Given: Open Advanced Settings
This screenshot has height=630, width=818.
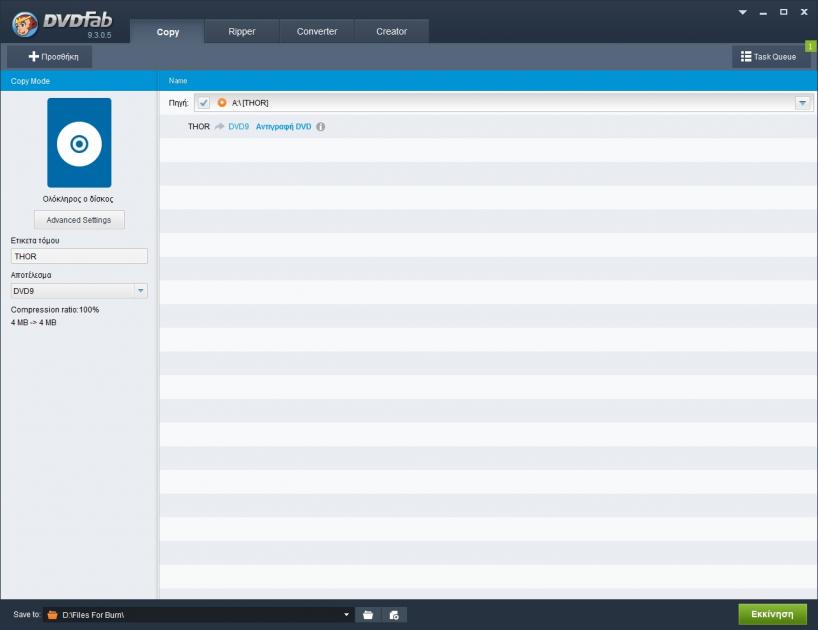Looking at the screenshot, I should pyautogui.click(x=79, y=220).
